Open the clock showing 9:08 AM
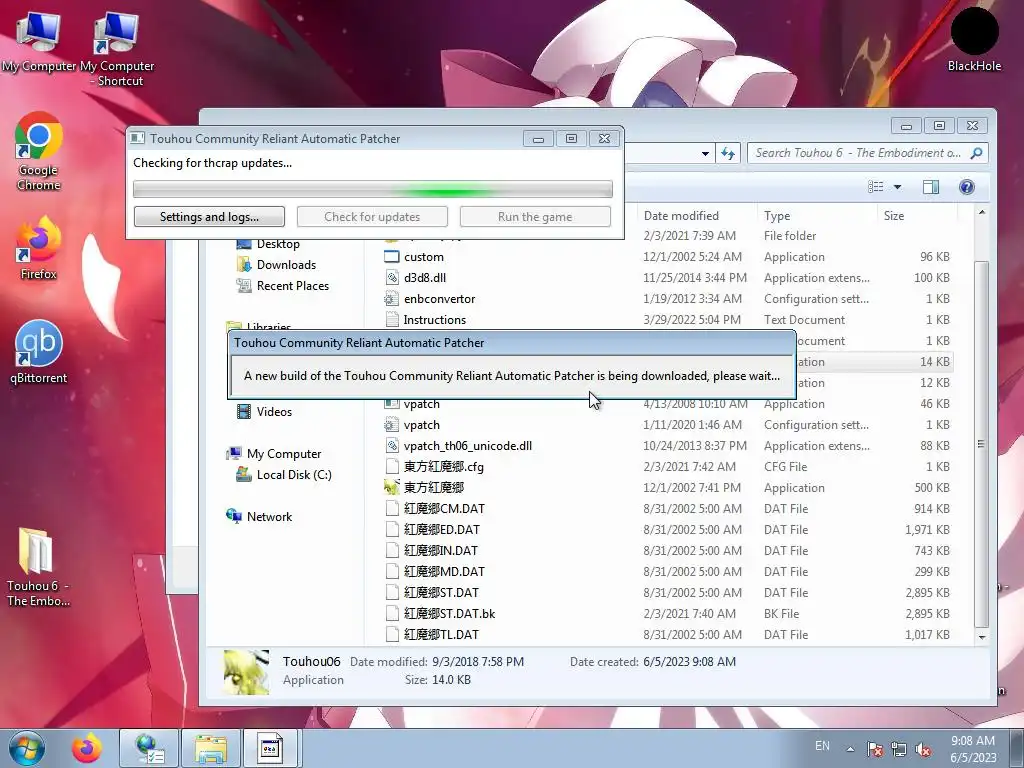Viewport: 1024px width, 768px height. click(973, 748)
